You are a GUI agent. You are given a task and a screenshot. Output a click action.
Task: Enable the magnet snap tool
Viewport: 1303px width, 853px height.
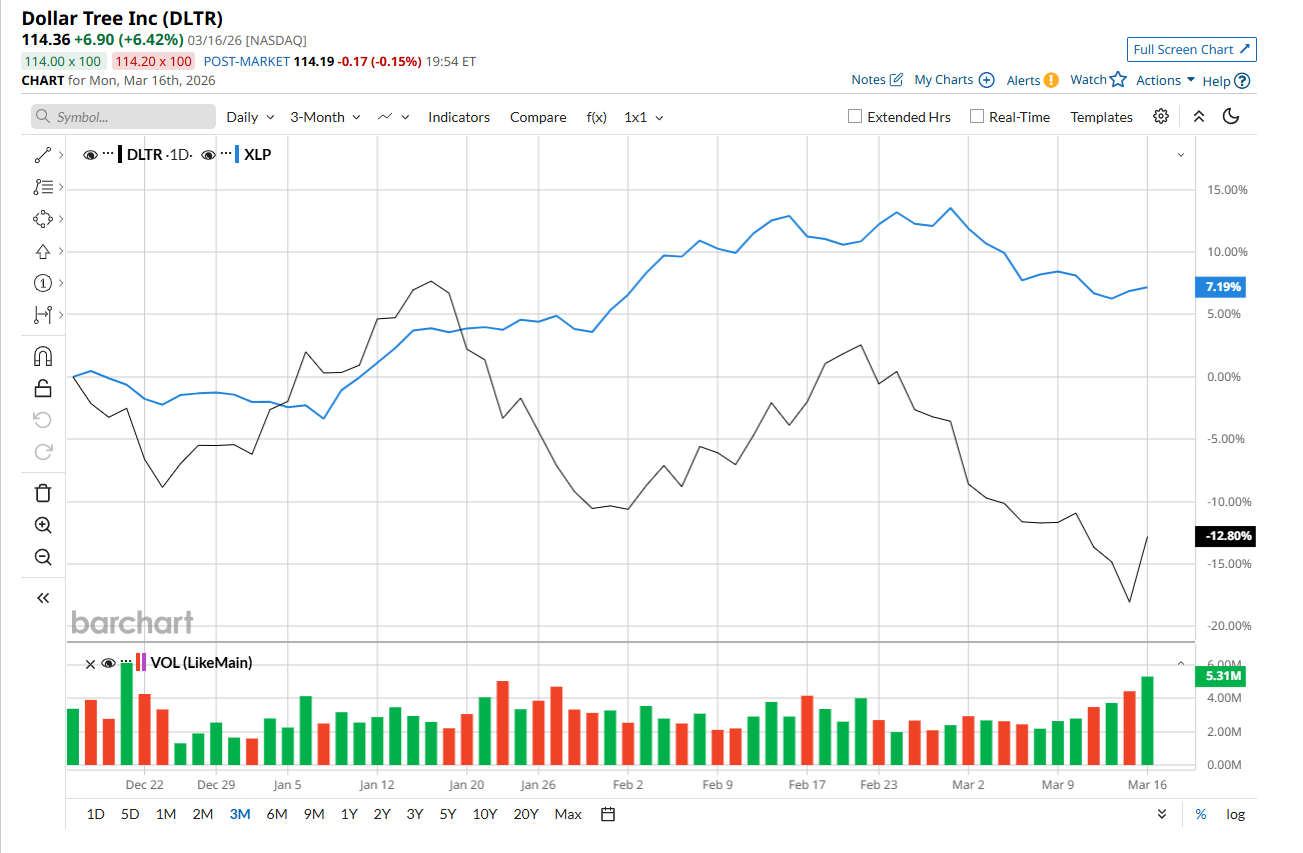coord(43,357)
